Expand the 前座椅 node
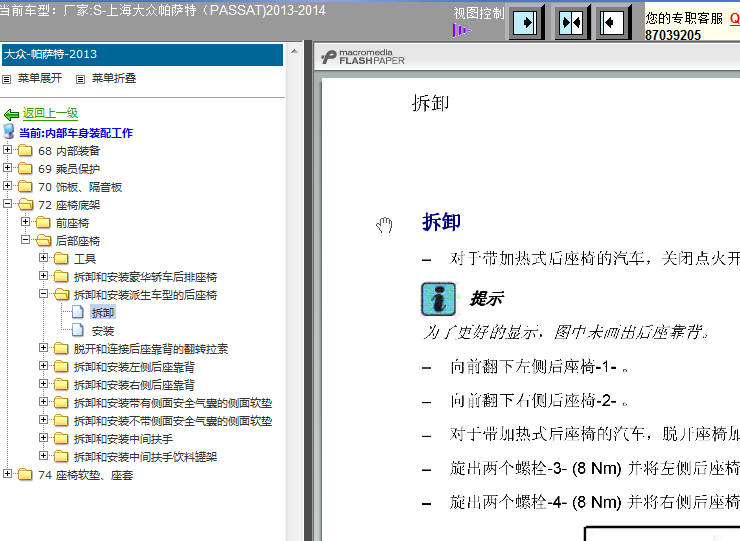This screenshot has height=541, width=740. click(25, 221)
